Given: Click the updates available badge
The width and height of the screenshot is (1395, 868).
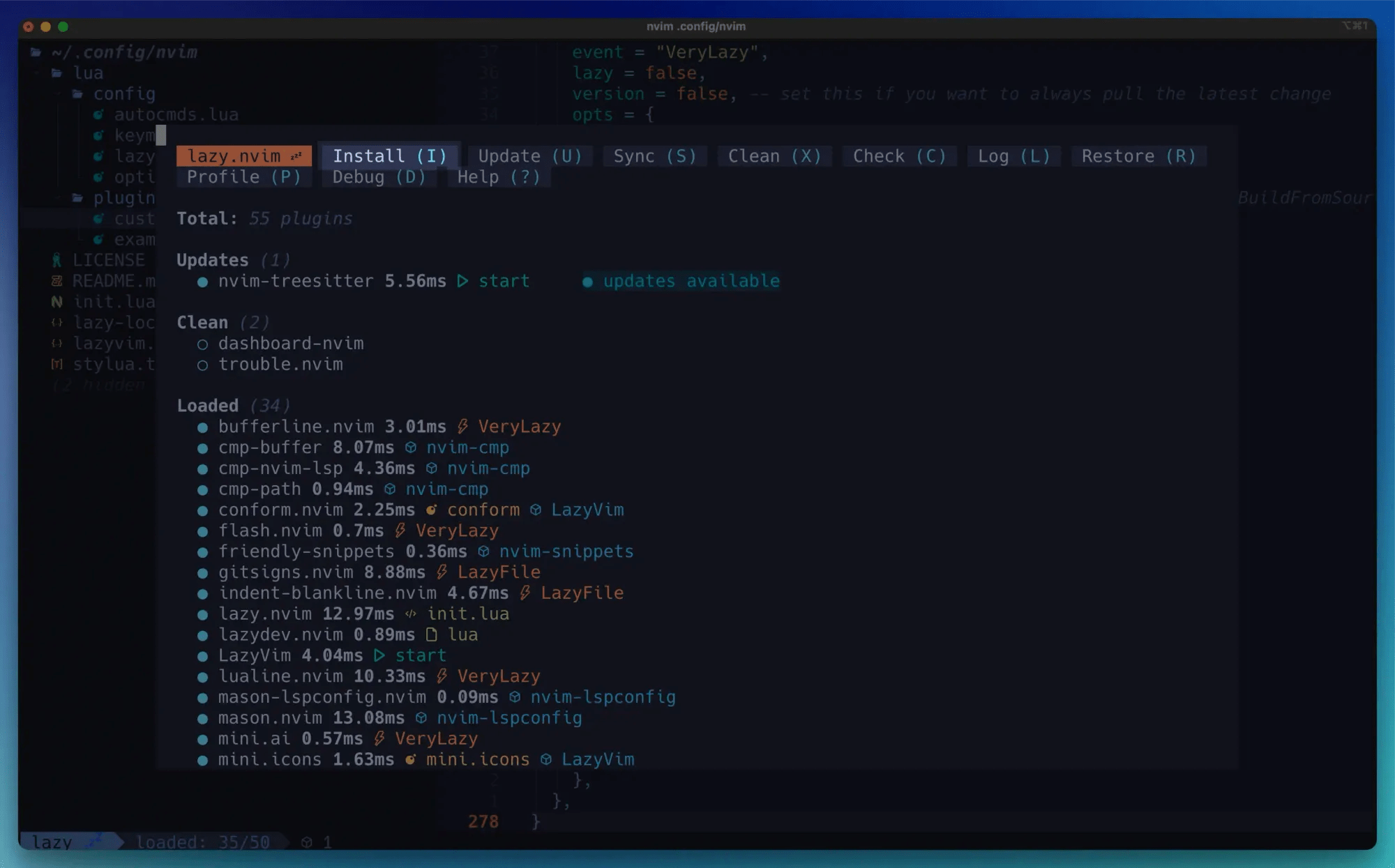Looking at the screenshot, I should pos(681,281).
